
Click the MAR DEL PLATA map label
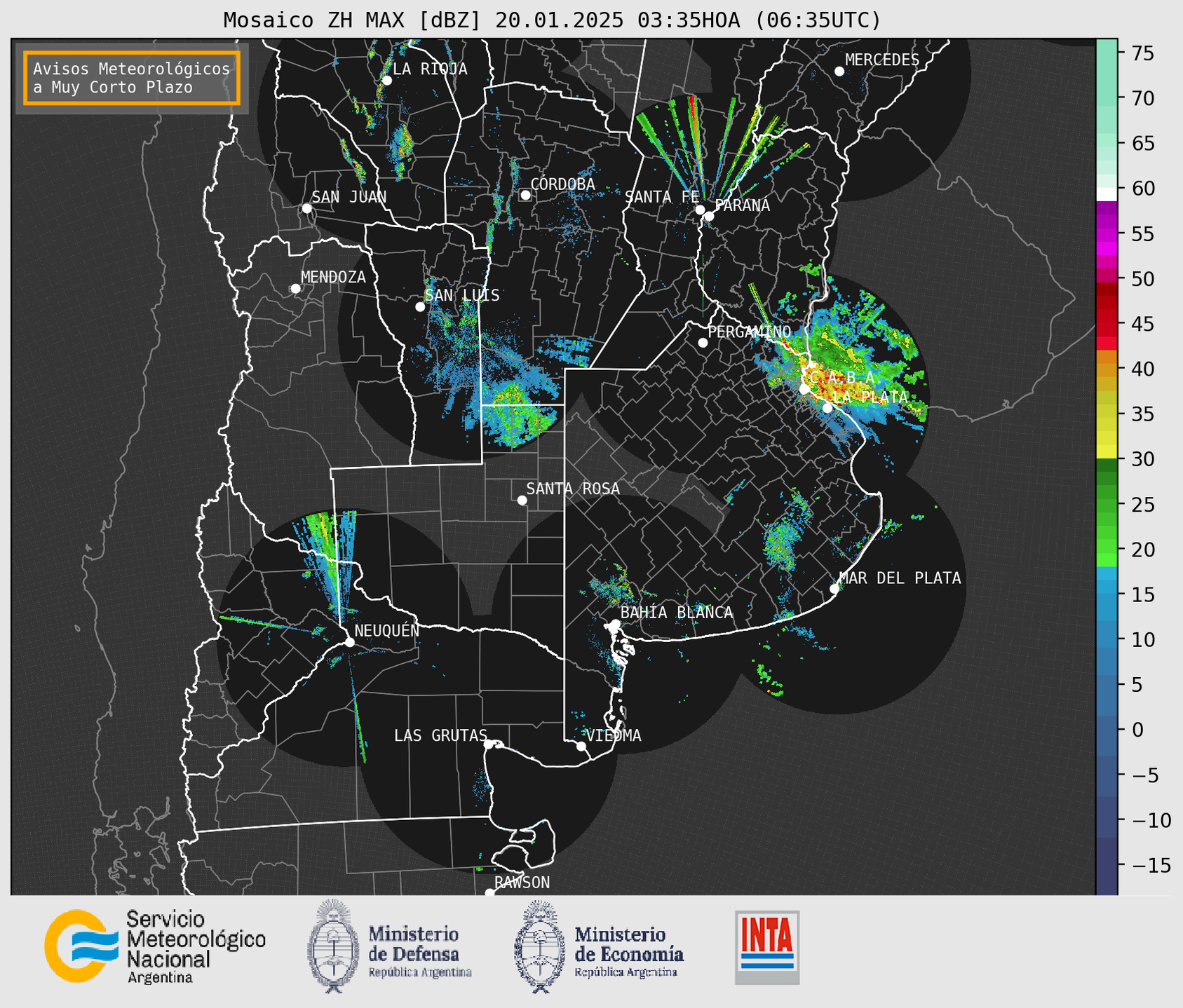900,578
